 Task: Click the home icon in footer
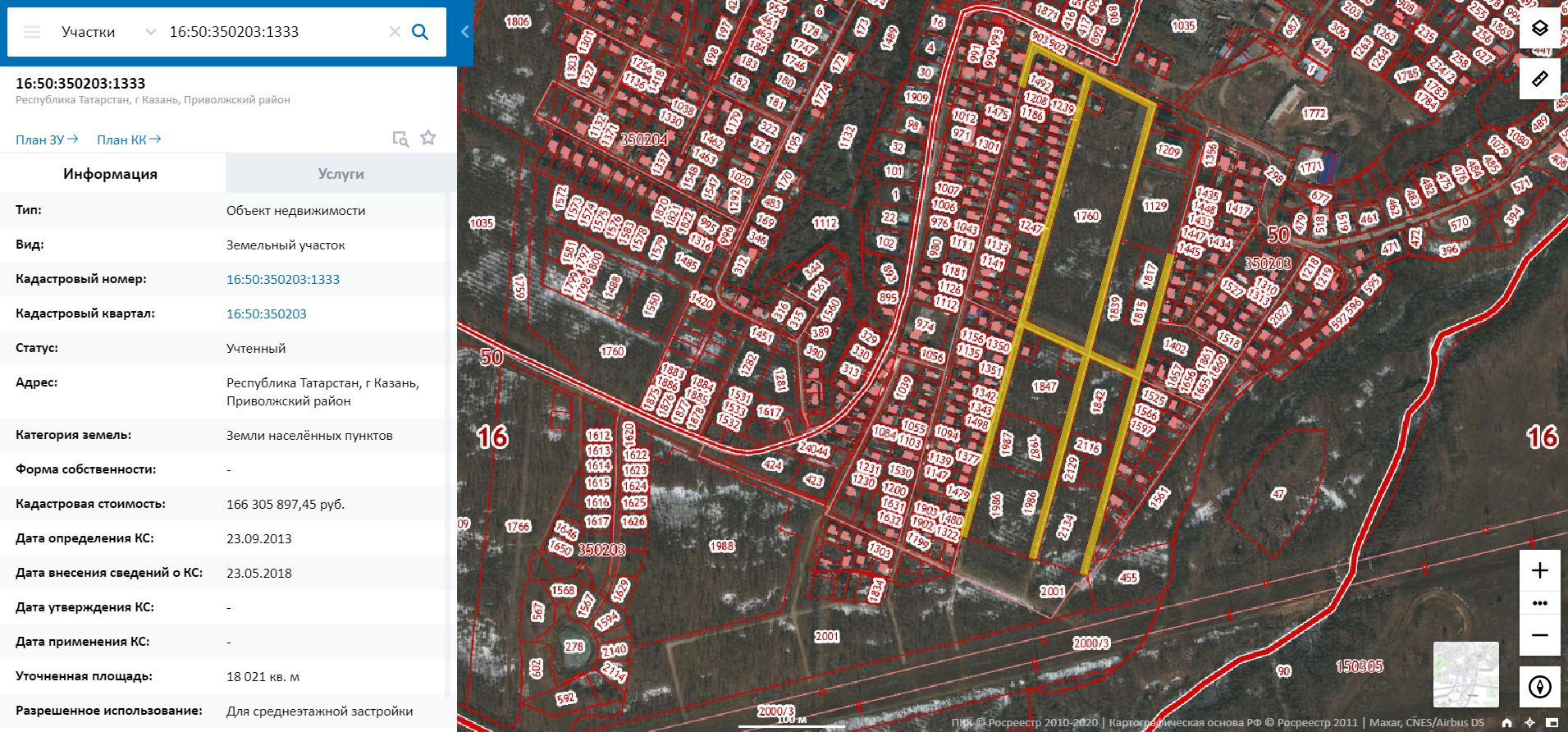click(x=1507, y=723)
